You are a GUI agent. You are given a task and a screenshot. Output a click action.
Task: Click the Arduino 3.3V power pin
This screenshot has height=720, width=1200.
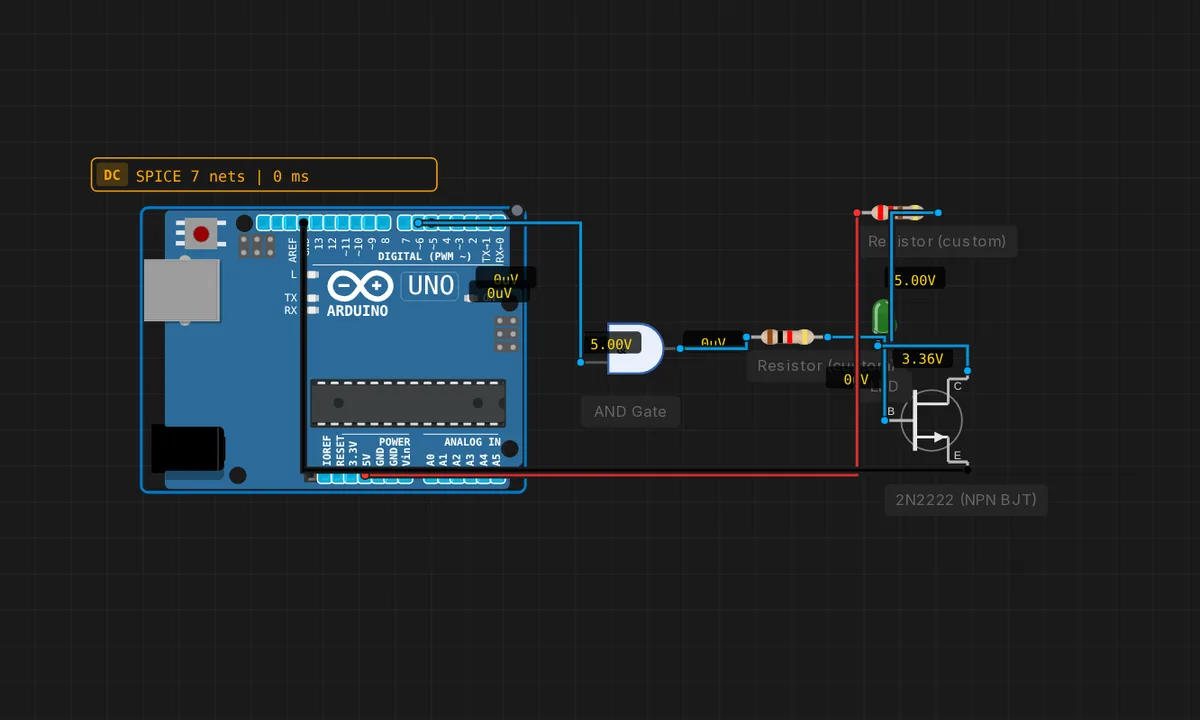point(353,478)
